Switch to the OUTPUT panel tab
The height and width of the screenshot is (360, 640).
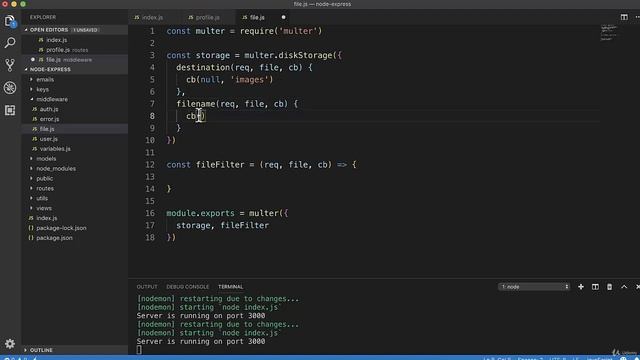147,287
